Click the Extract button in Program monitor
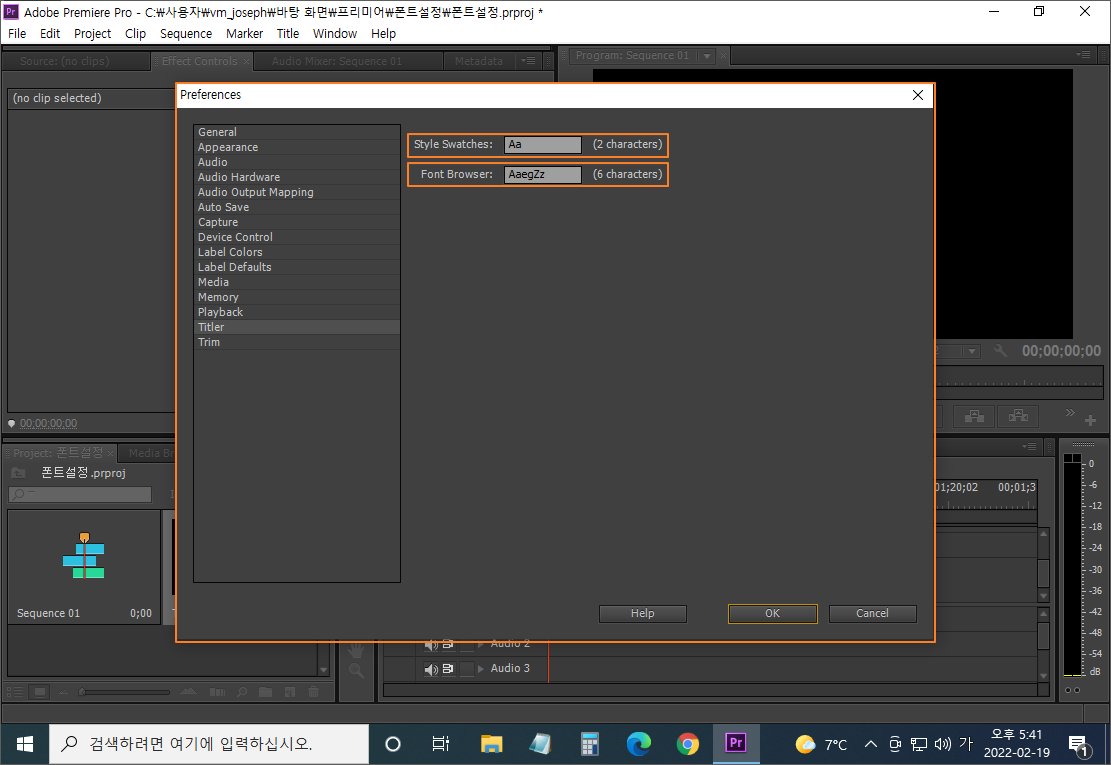Viewport: 1111px width, 765px height. 1018,416
